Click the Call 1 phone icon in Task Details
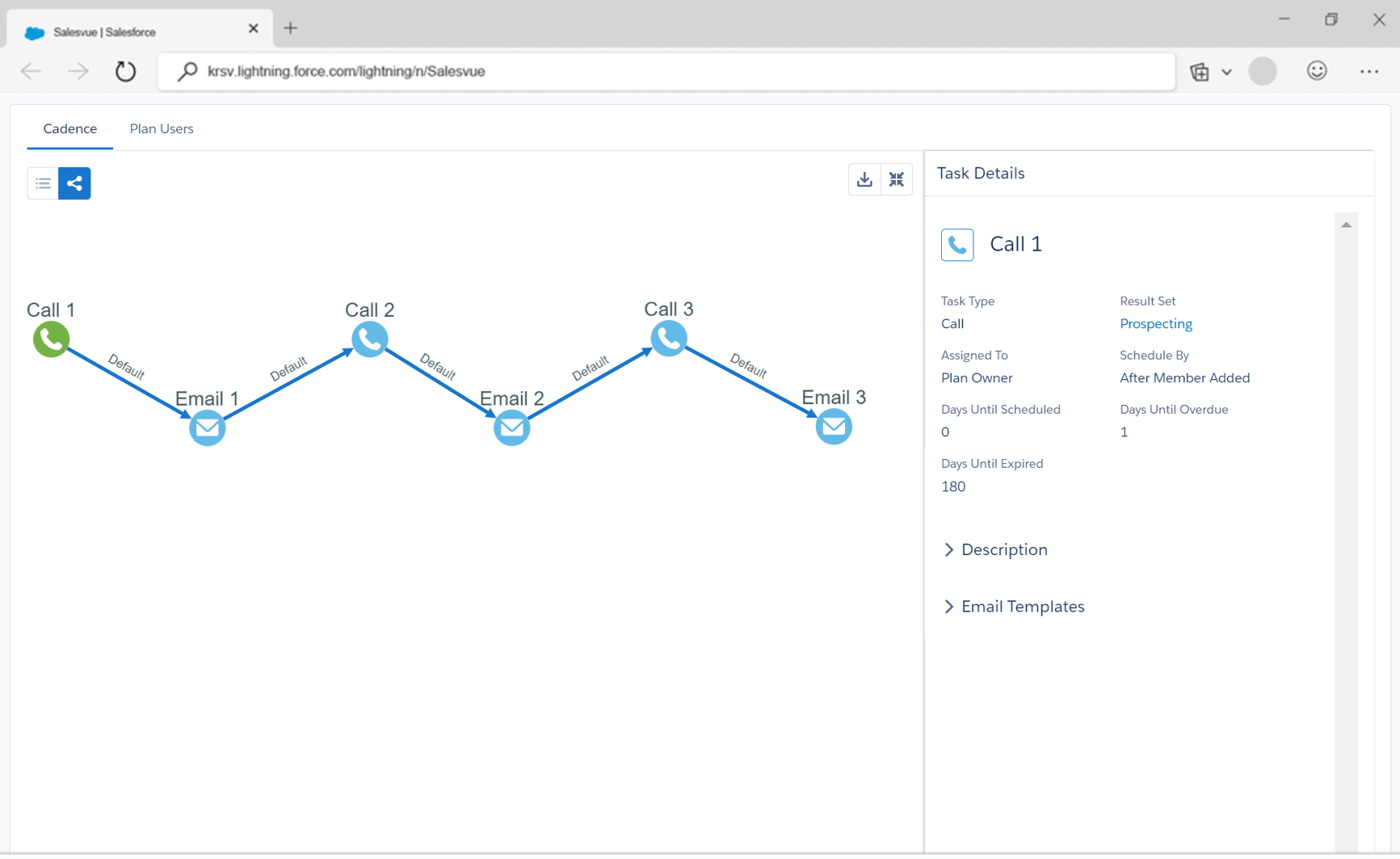 957,244
